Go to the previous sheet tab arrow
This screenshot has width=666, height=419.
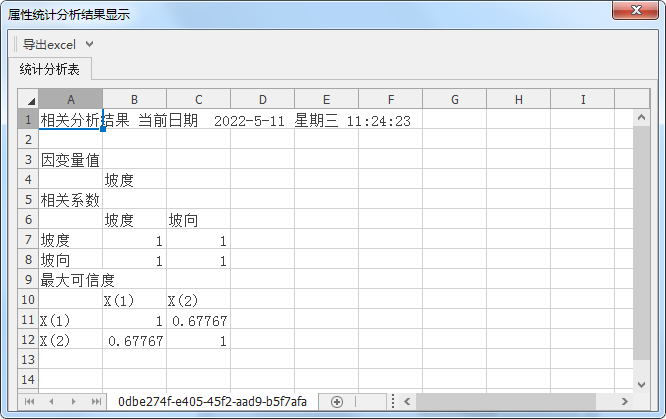tap(51, 401)
